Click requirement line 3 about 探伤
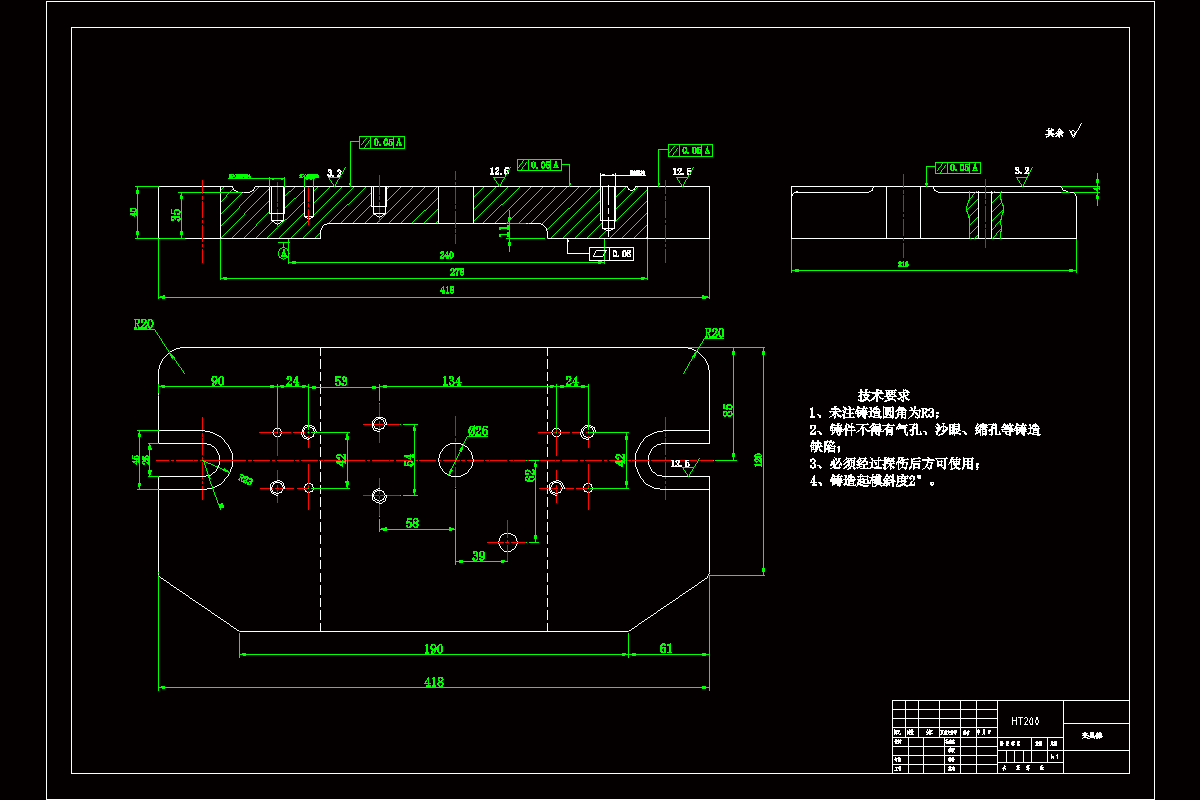The image size is (1200, 800). [x=895, y=464]
